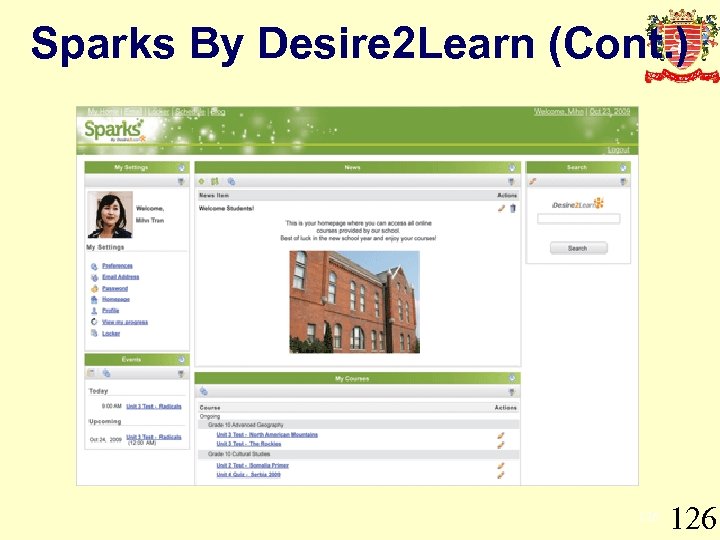Click the Desire2Learn logo in Search widget
This screenshot has width=720, height=540.
pos(578,204)
